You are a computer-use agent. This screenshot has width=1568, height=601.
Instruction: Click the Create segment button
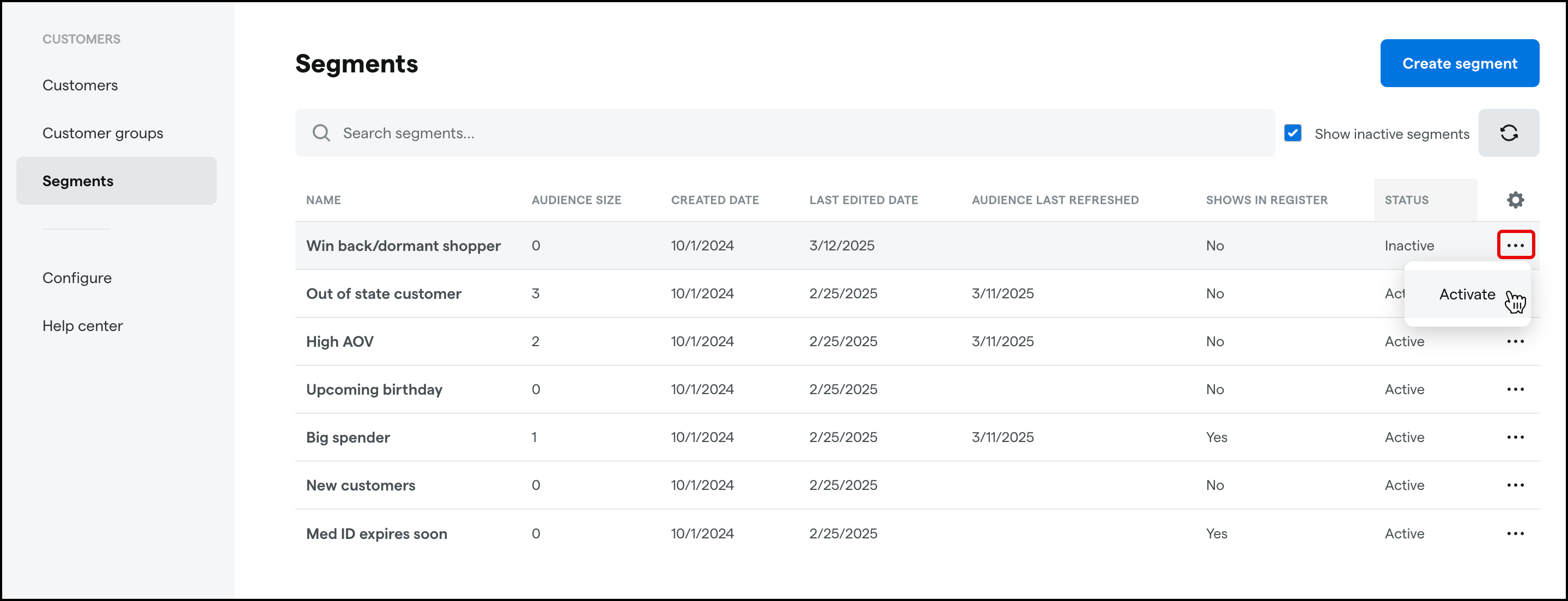(x=1460, y=63)
